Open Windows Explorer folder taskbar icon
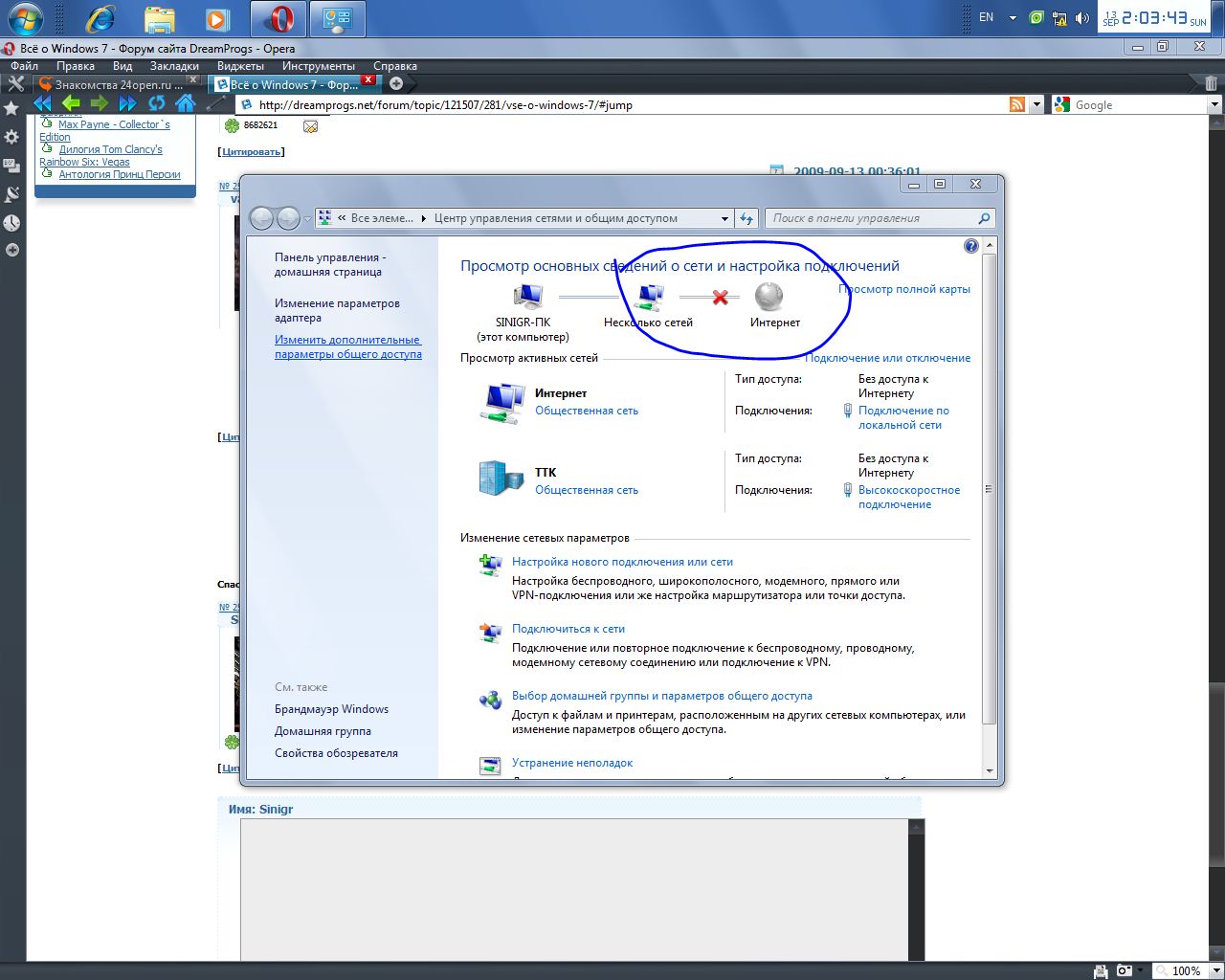This screenshot has width=1225, height=980. point(159,18)
